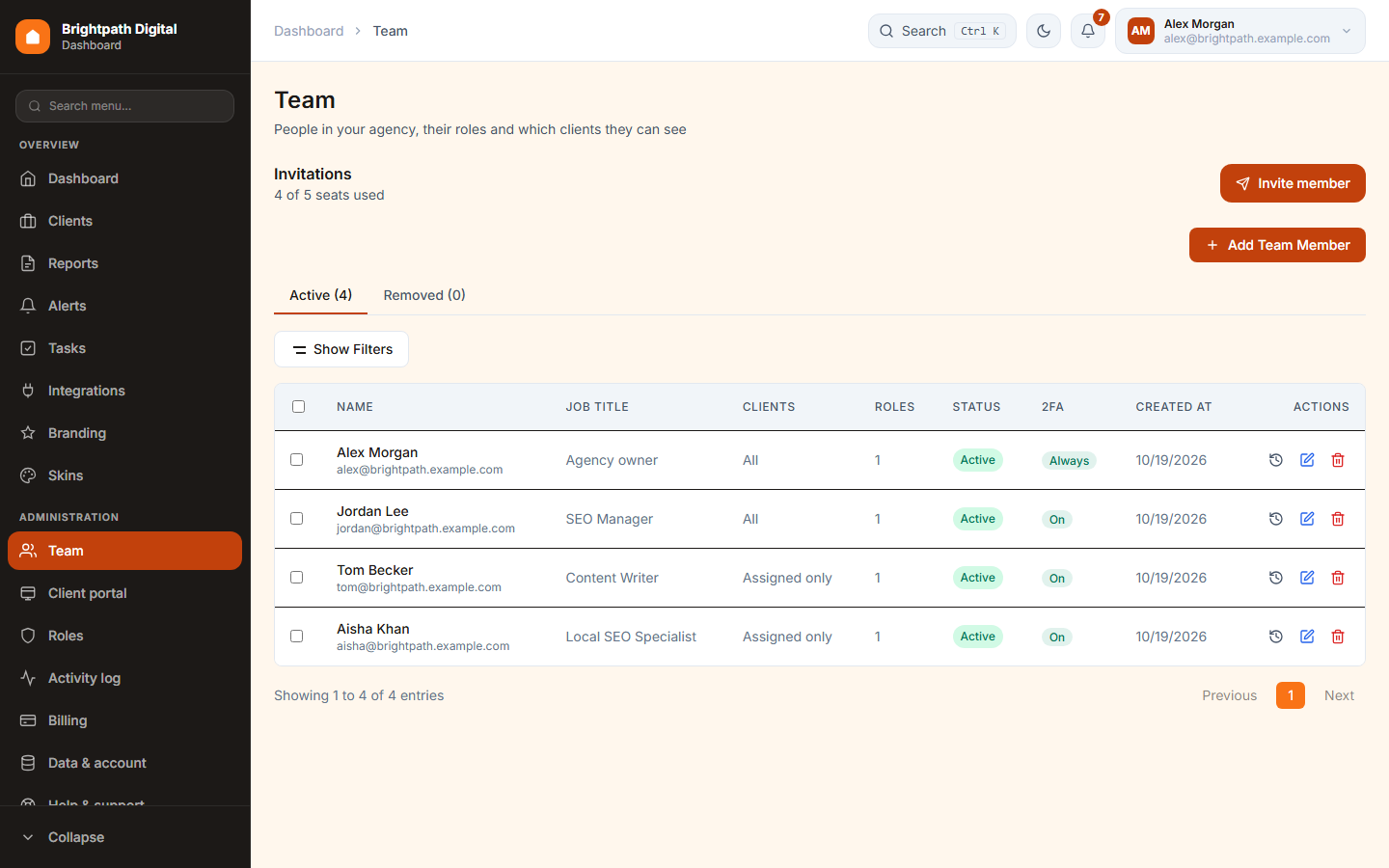Show Filters for the team table

[341, 349]
